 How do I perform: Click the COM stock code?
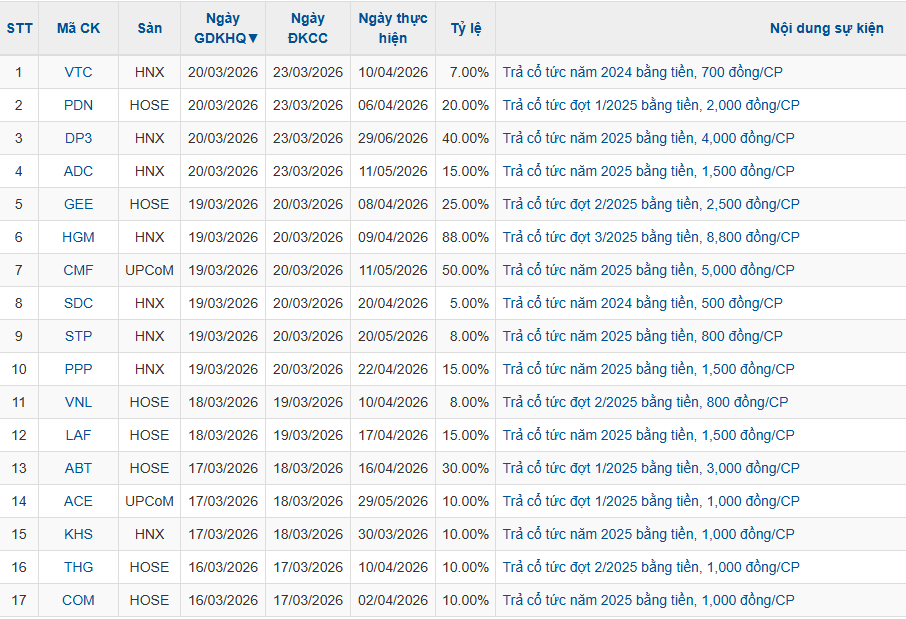point(78,600)
